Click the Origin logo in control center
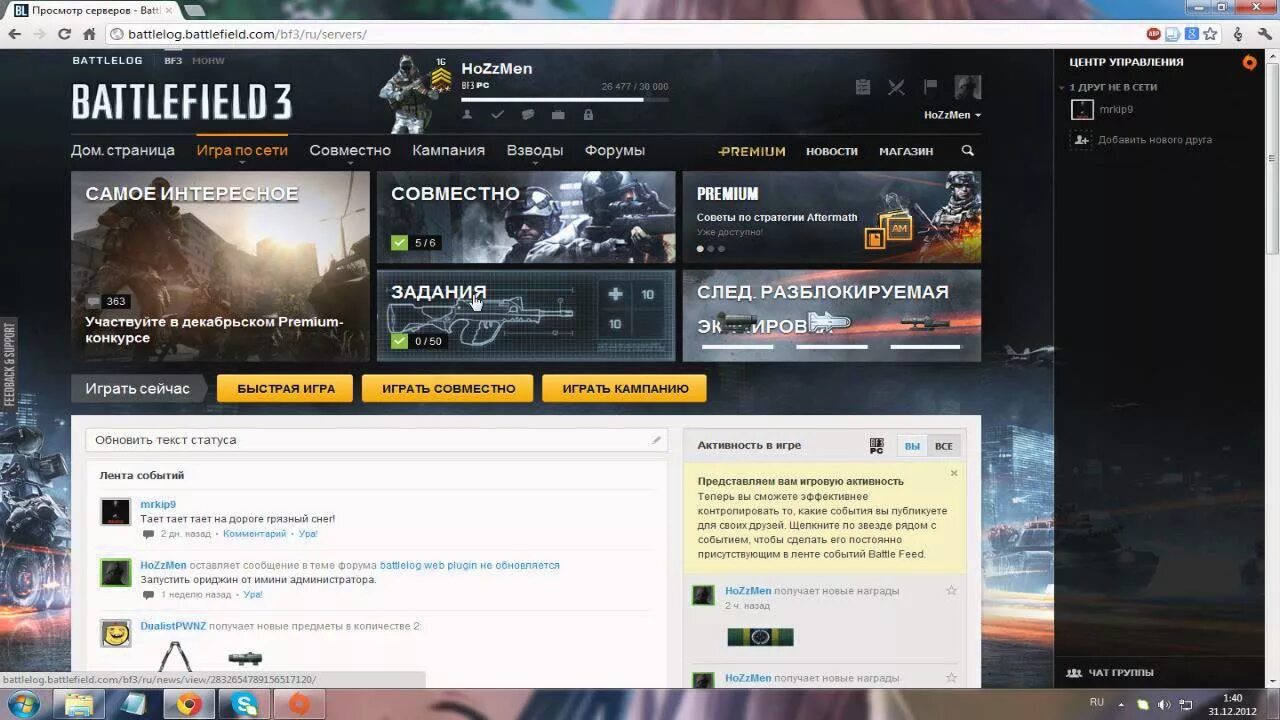The width and height of the screenshot is (1280, 720). tap(1248, 62)
